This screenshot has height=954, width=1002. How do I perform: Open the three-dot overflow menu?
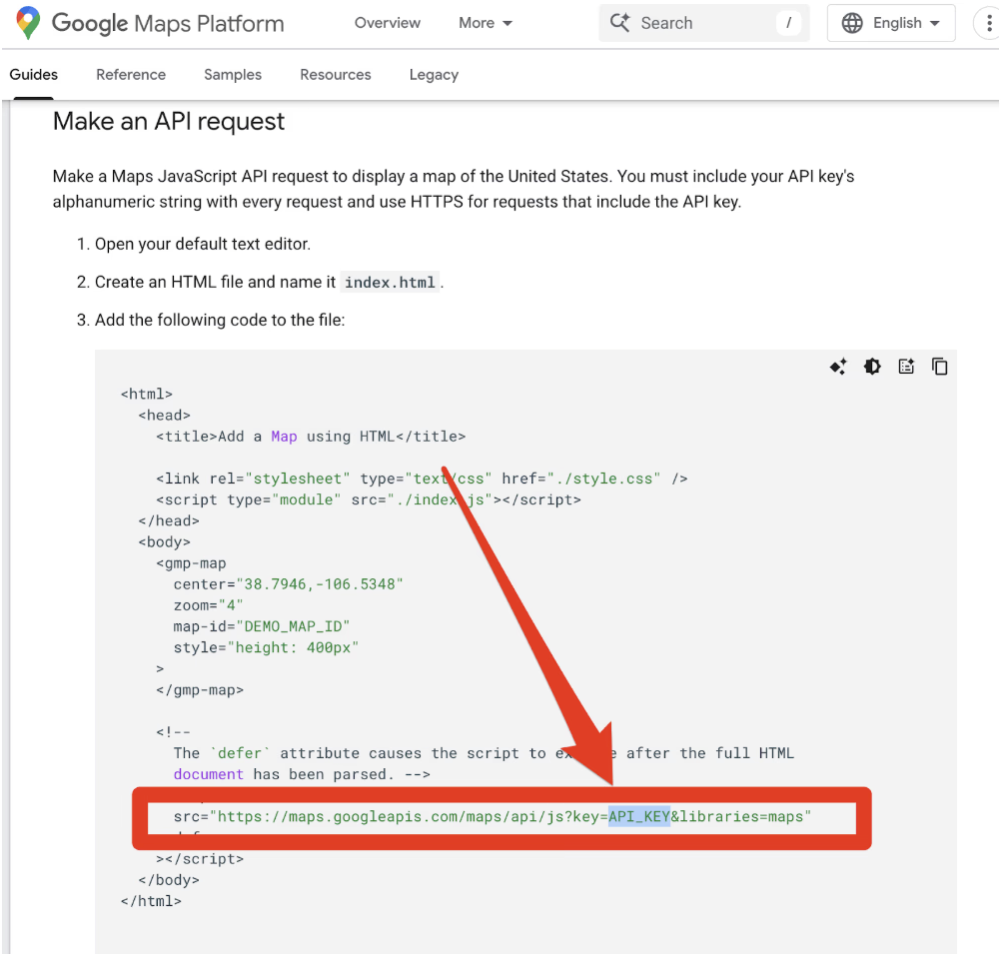990,23
